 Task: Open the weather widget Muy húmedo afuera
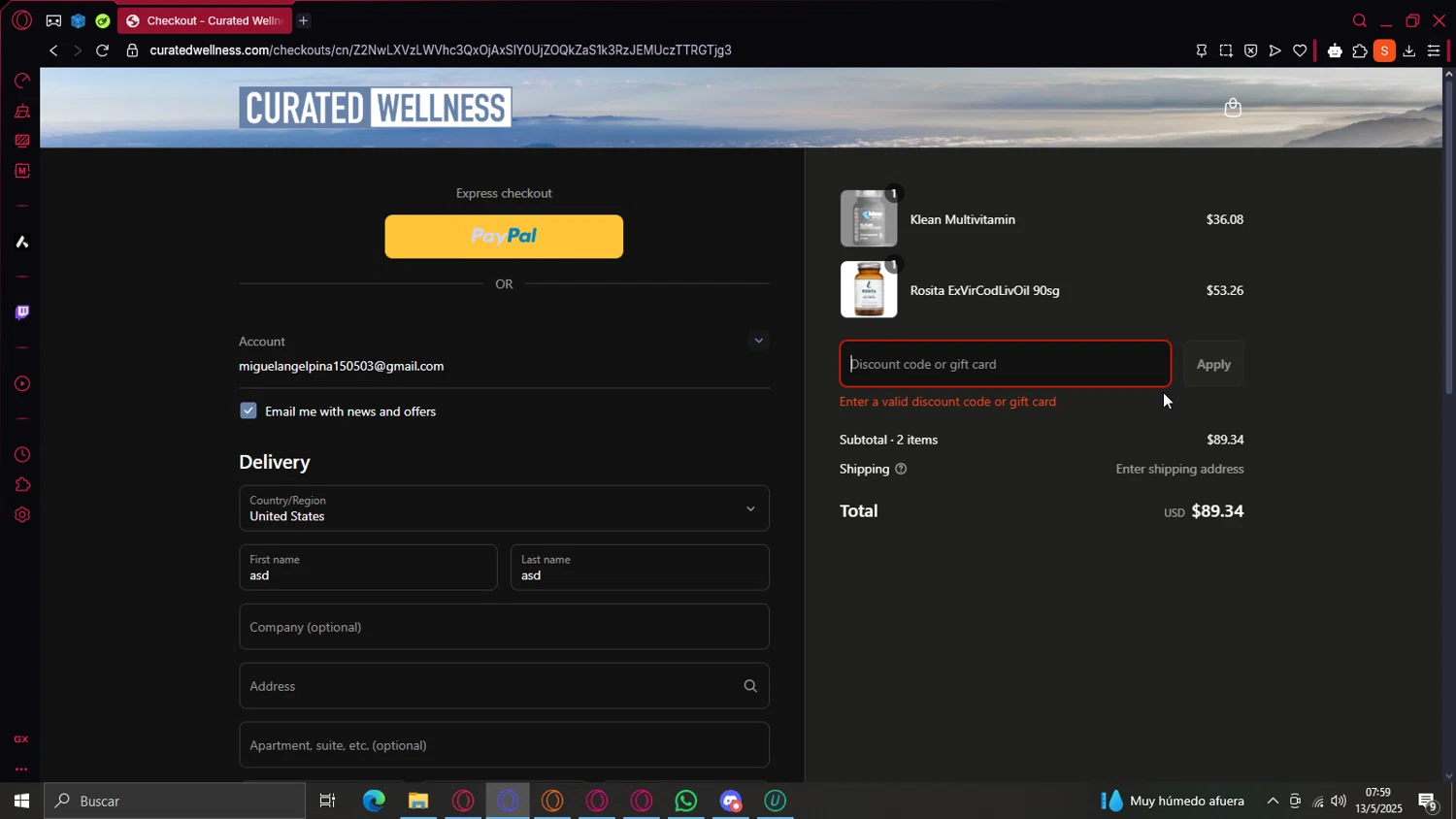[x=1173, y=801]
